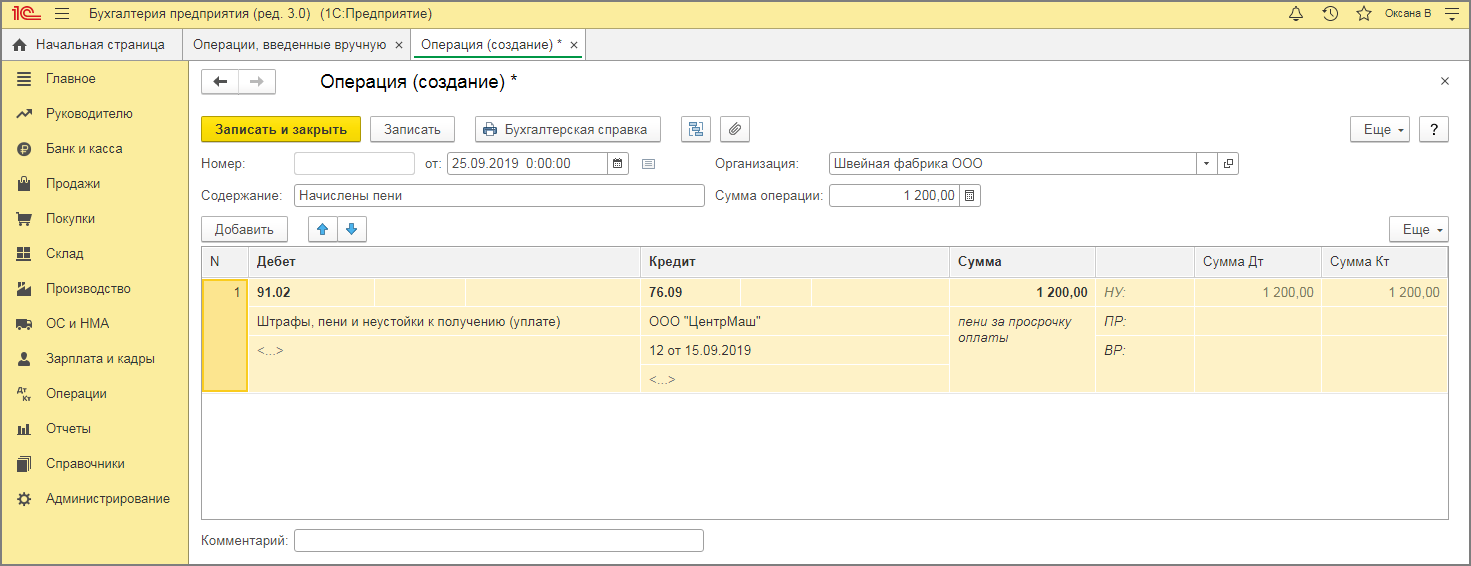Switch to Операции, введенные вручную tab

[289, 45]
